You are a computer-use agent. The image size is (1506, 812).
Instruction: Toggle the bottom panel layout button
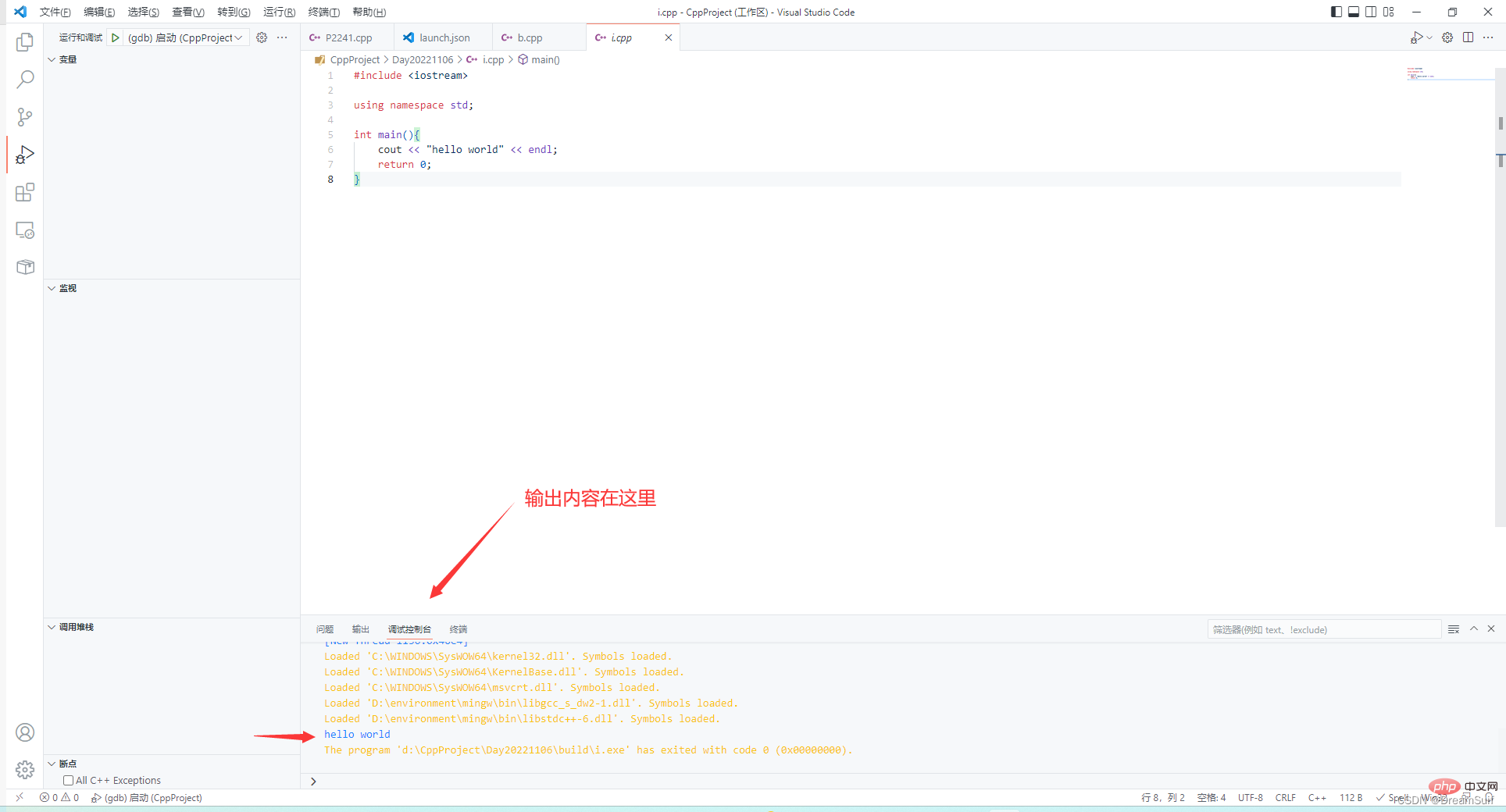pyautogui.click(x=1354, y=12)
